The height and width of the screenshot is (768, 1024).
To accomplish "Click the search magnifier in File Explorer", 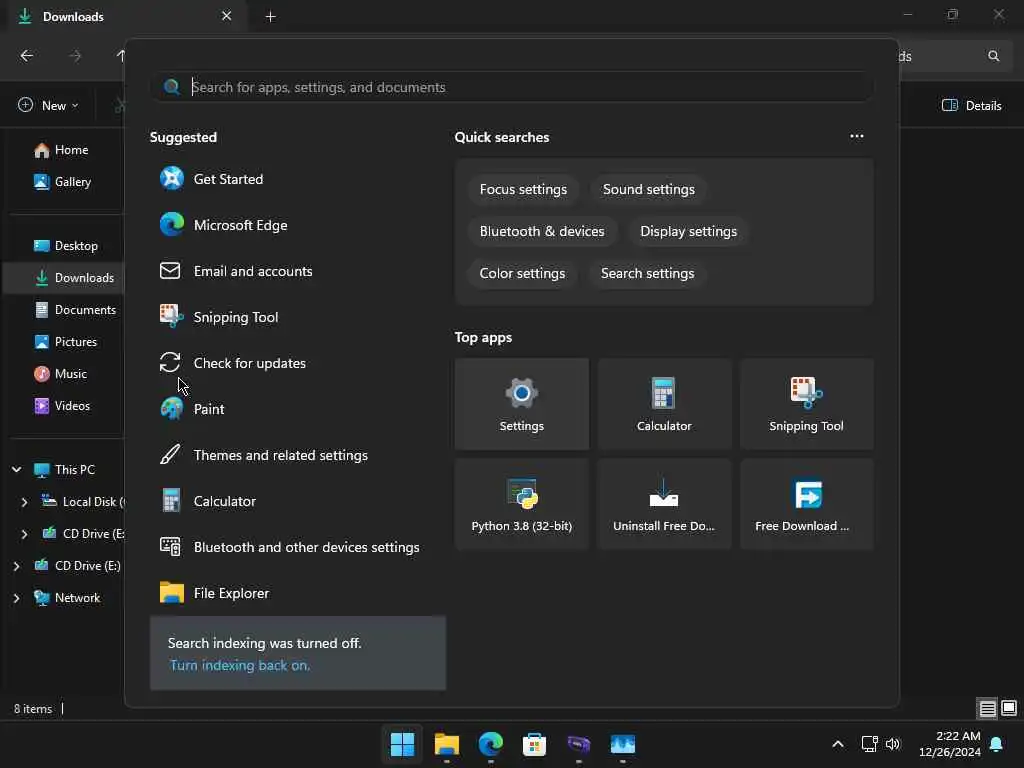I will tap(993, 56).
